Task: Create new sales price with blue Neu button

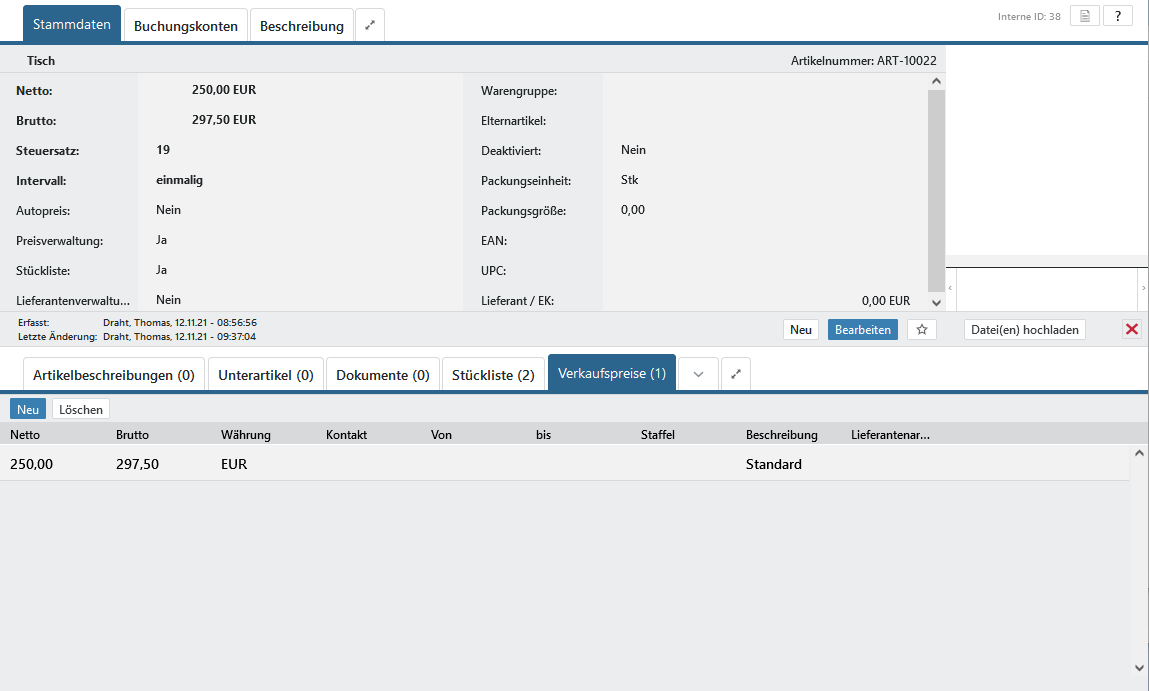Action: click(28, 409)
